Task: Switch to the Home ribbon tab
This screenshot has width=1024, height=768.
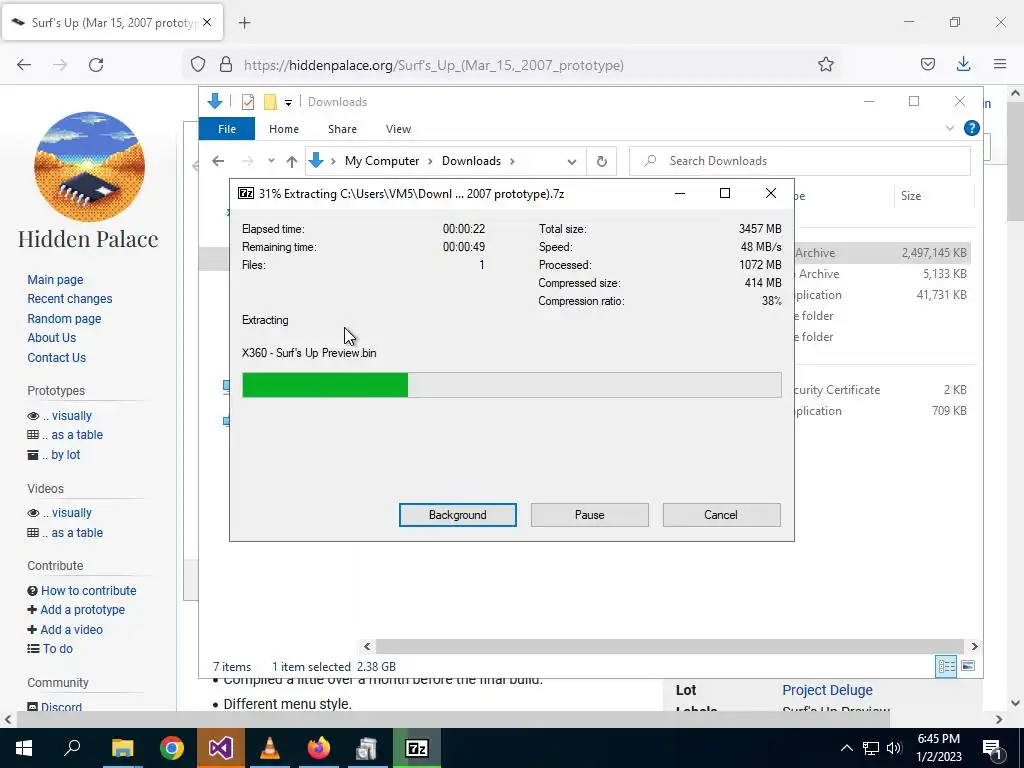Action: 283,129
